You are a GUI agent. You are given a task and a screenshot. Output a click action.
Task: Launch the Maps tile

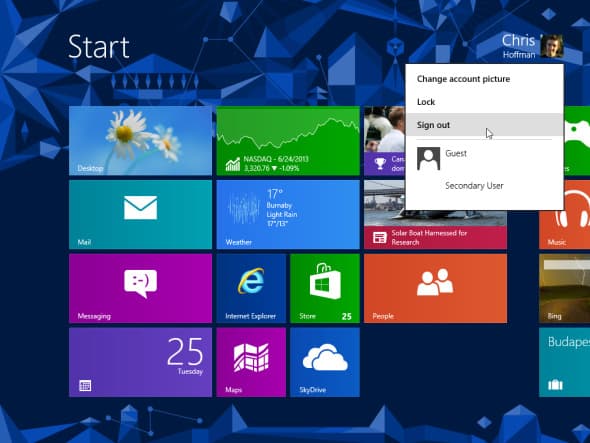coord(251,362)
